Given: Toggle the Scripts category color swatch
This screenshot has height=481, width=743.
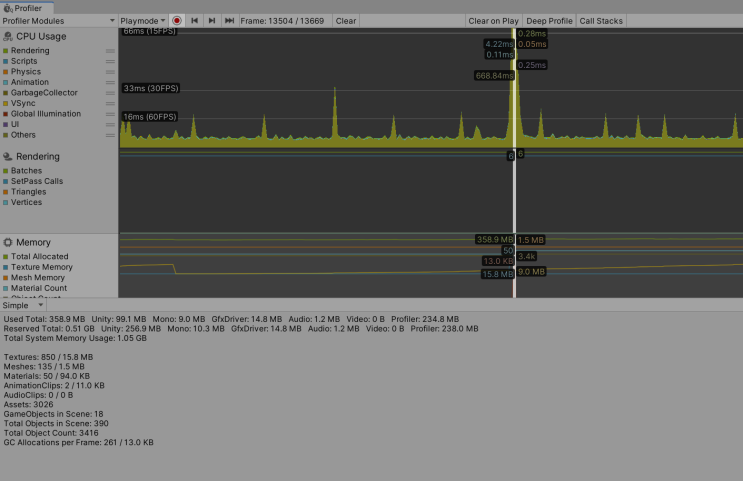Looking at the screenshot, I should [6, 61].
